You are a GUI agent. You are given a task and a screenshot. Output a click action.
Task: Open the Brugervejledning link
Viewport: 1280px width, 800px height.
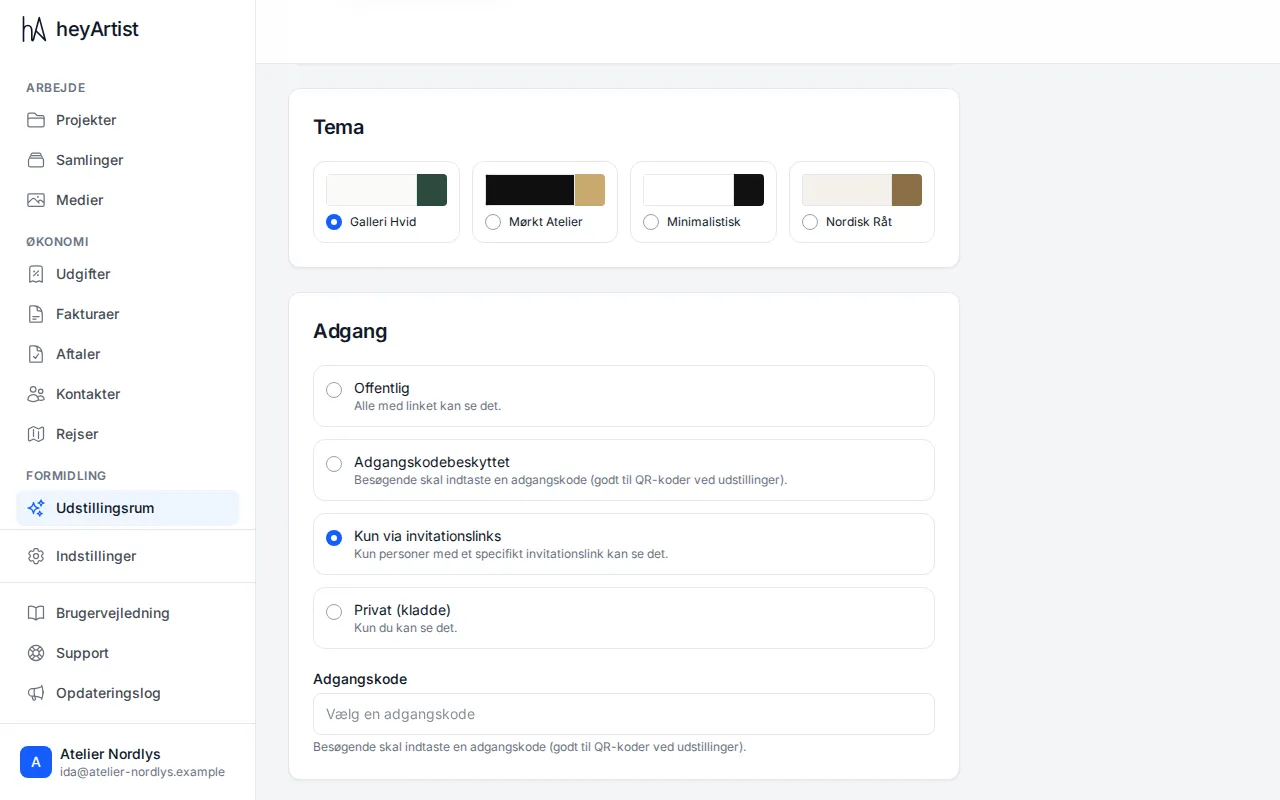pos(128,613)
